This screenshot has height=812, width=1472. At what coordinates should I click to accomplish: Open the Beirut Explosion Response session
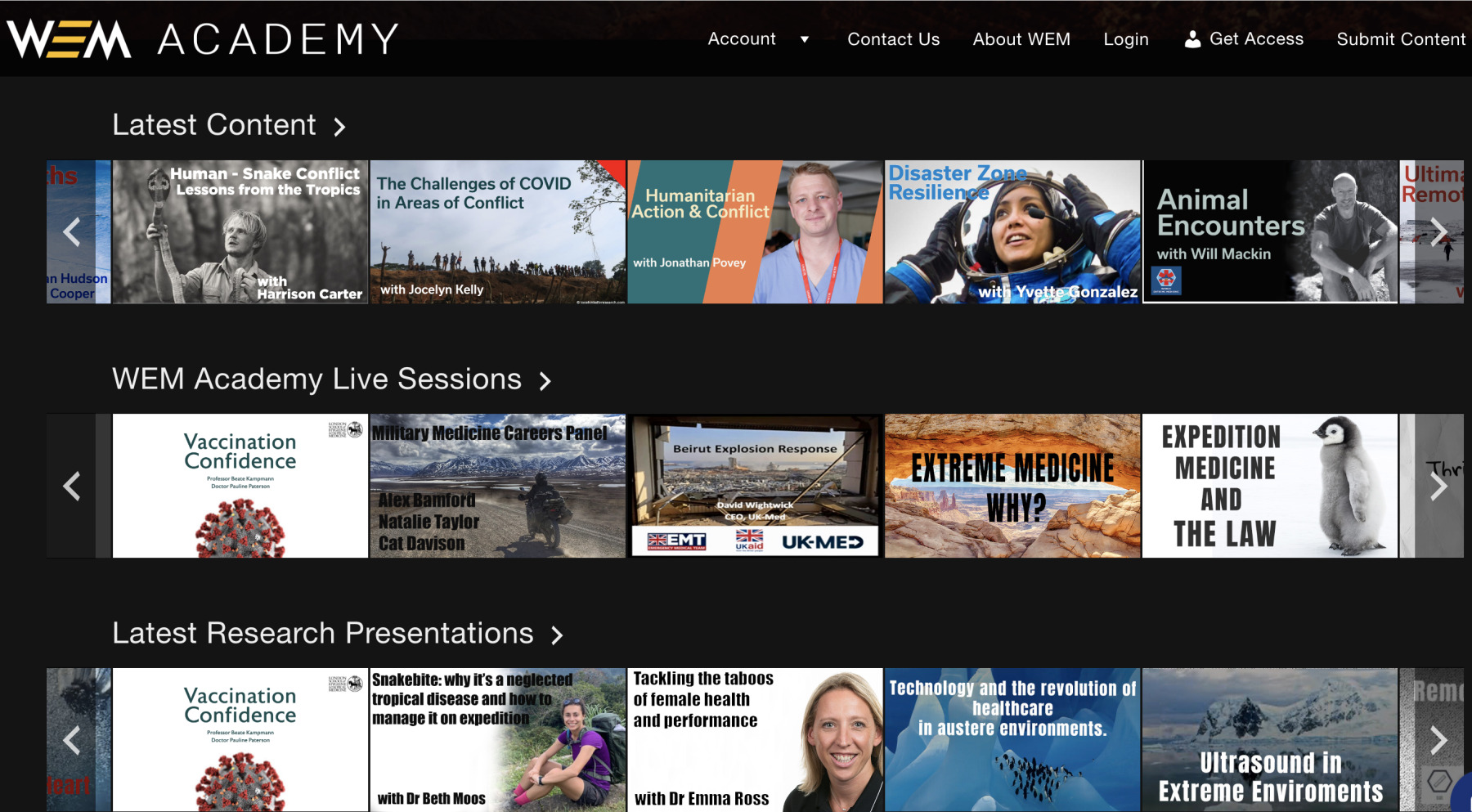pos(754,486)
